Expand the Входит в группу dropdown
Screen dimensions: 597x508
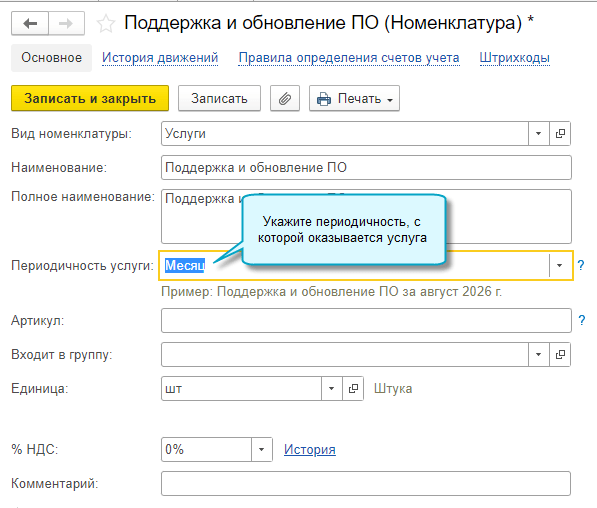point(539,355)
